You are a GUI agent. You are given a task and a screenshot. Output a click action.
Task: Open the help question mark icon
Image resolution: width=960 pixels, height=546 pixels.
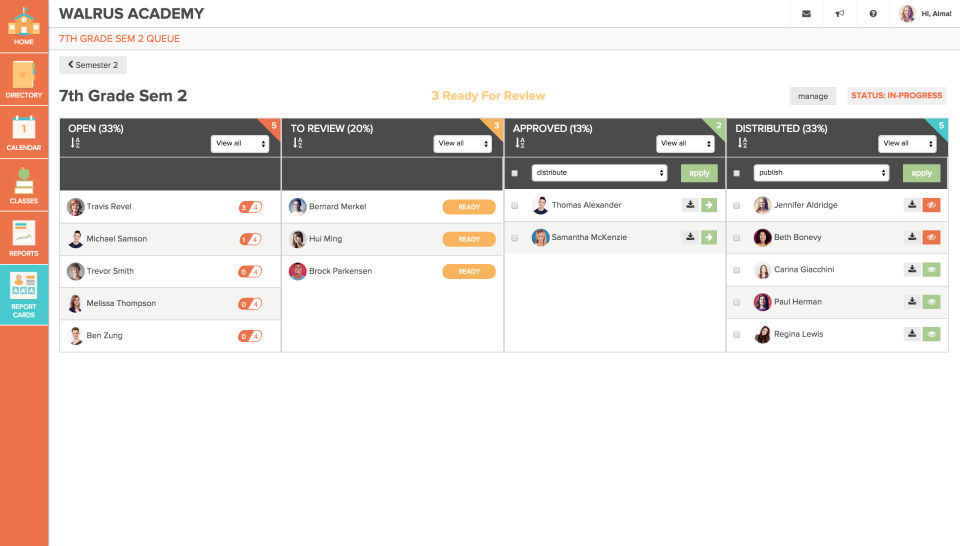click(873, 13)
